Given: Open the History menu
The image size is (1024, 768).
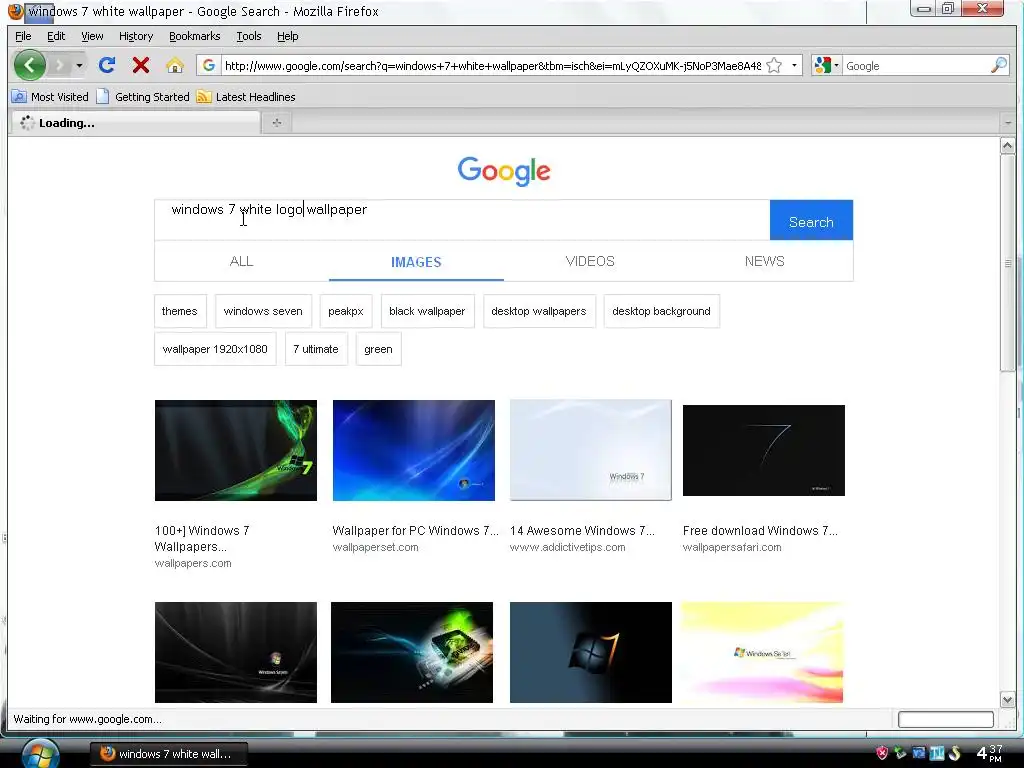Looking at the screenshot, I should point(136,36).
